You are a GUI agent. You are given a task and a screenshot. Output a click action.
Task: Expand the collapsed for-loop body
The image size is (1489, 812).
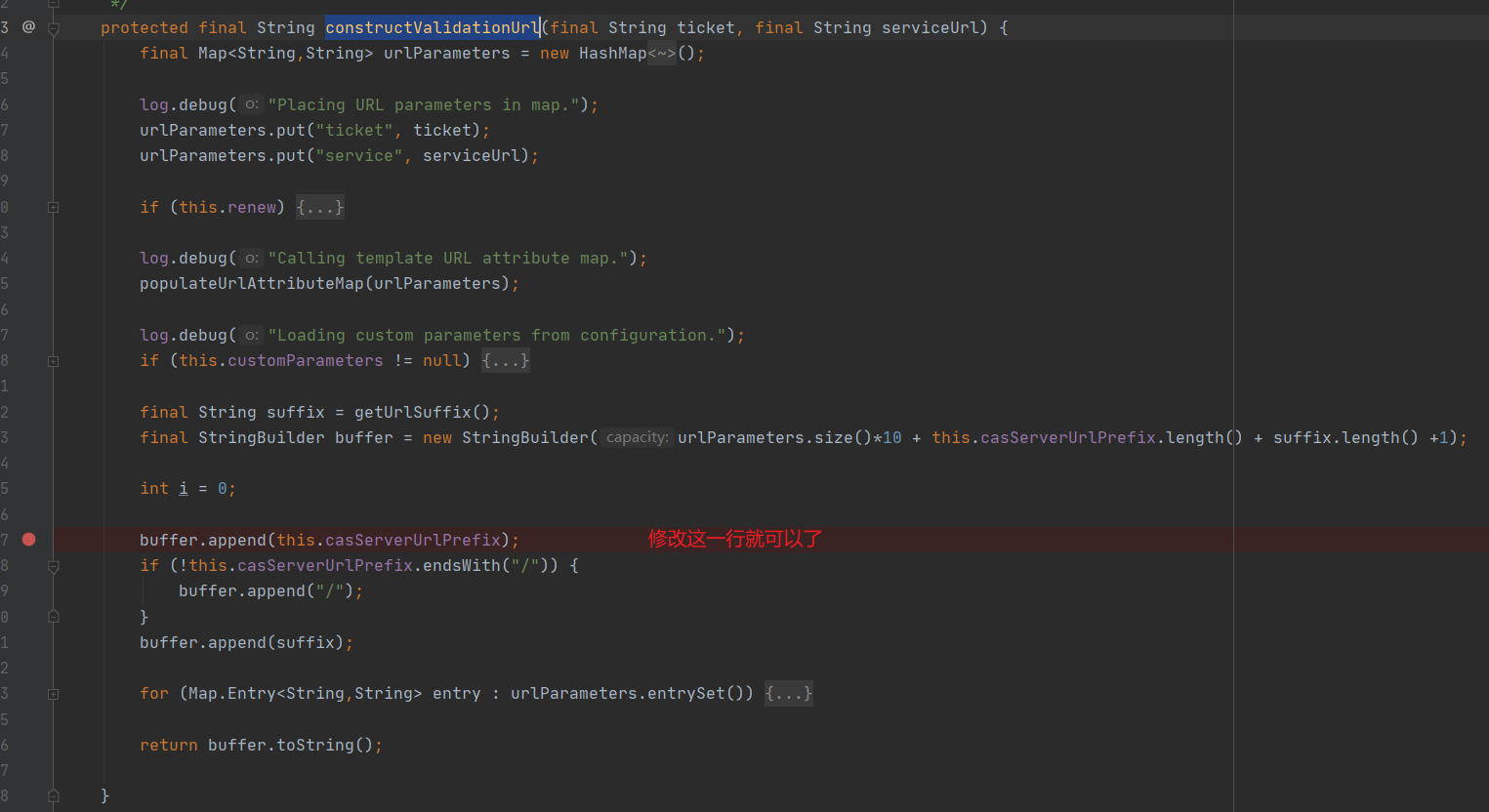coord(788,693)
